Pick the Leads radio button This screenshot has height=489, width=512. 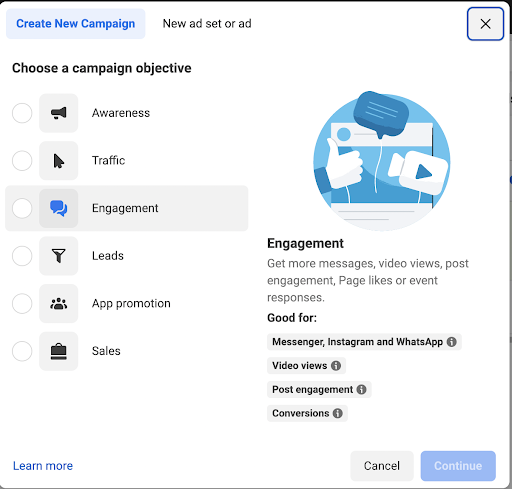tap(22, 256)
